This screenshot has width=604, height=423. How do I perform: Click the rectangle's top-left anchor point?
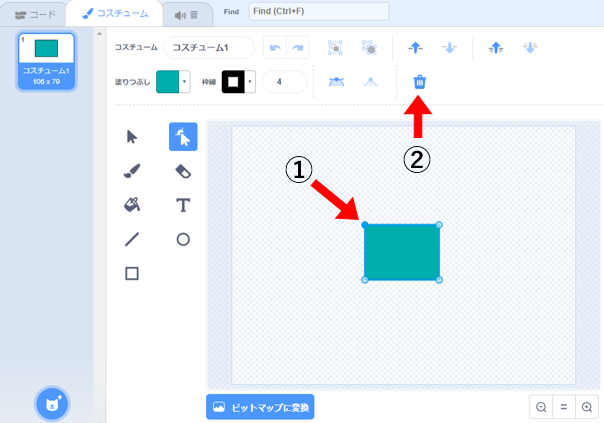[364, 225]
